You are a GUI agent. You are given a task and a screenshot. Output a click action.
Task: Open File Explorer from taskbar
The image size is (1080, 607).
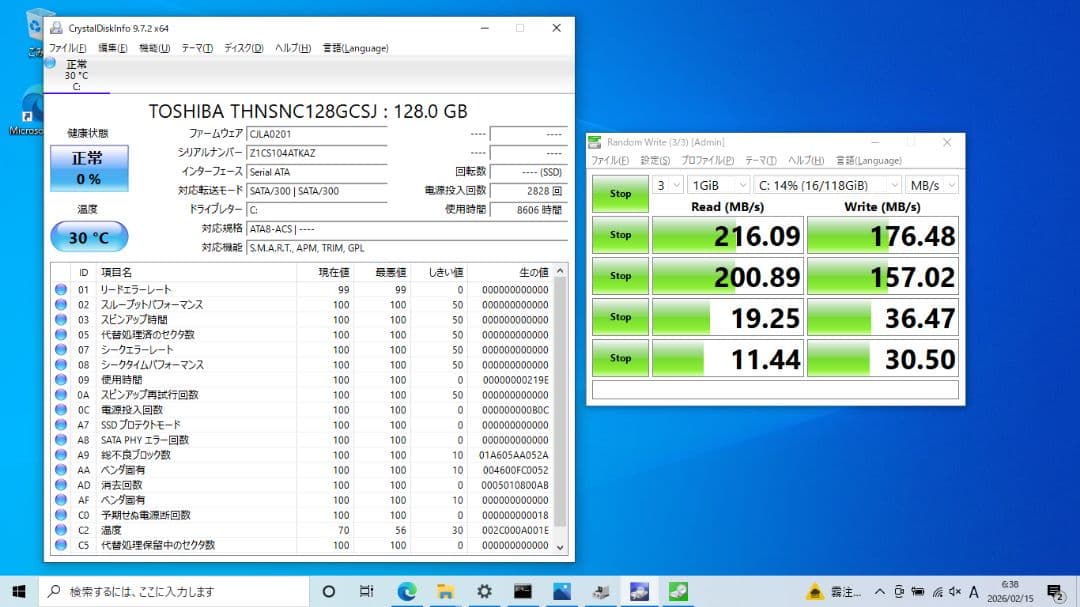(x=445, y=591)
